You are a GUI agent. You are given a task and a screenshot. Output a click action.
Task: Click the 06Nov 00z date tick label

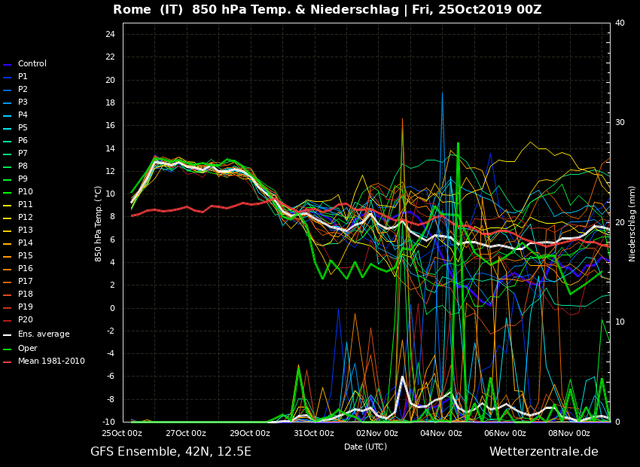click(505, 433)
